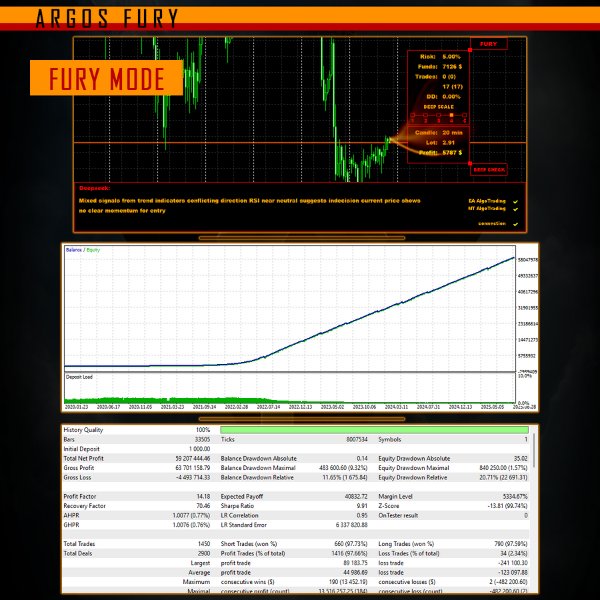This screenshot has width=600, height=600.
Task: Click the Gross Profit value 63 701 158.79
Action: click(x=193, y=468)
